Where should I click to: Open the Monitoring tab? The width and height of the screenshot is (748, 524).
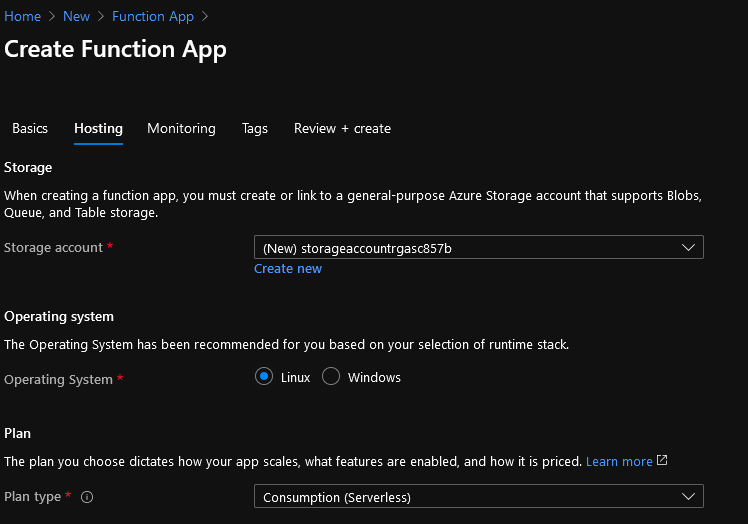(181, 129)
